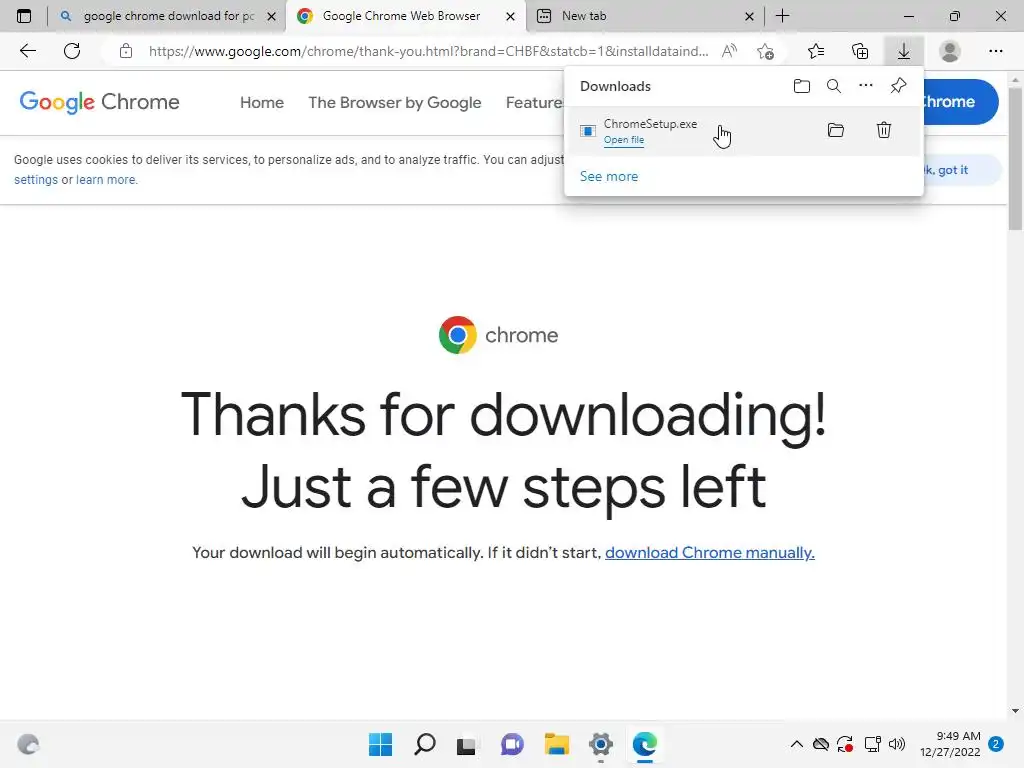The image size is (1024, 768).
Task: Click the Google Chrome logo
Action: (99, 102)
